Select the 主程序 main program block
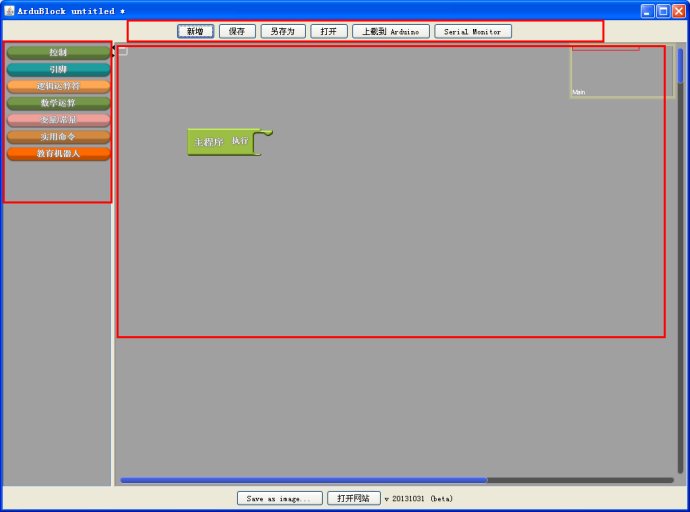690x512 pixels. click(x=220, y=142)
